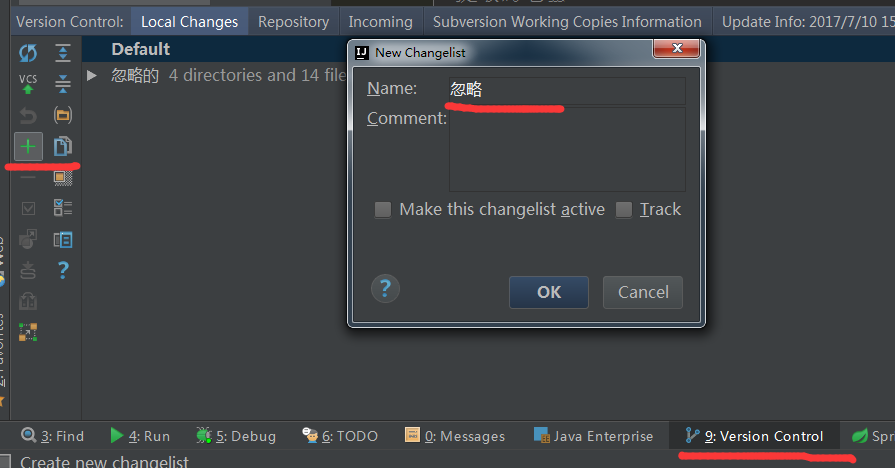
Task: Click the Expand All icon in toolbar
Action: pyautogui.click(x=63, y=53)
